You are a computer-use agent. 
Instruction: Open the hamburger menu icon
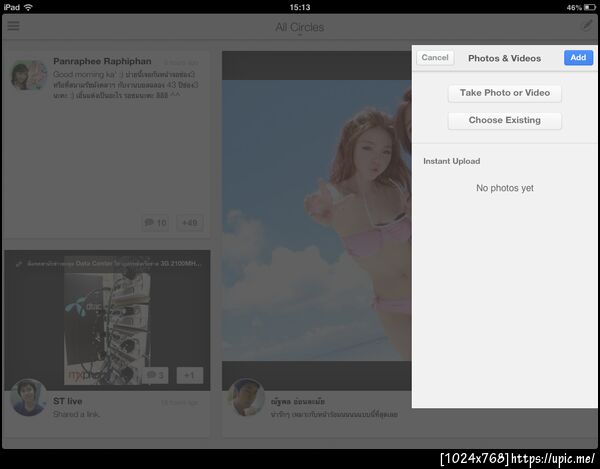tap(13, 26)
